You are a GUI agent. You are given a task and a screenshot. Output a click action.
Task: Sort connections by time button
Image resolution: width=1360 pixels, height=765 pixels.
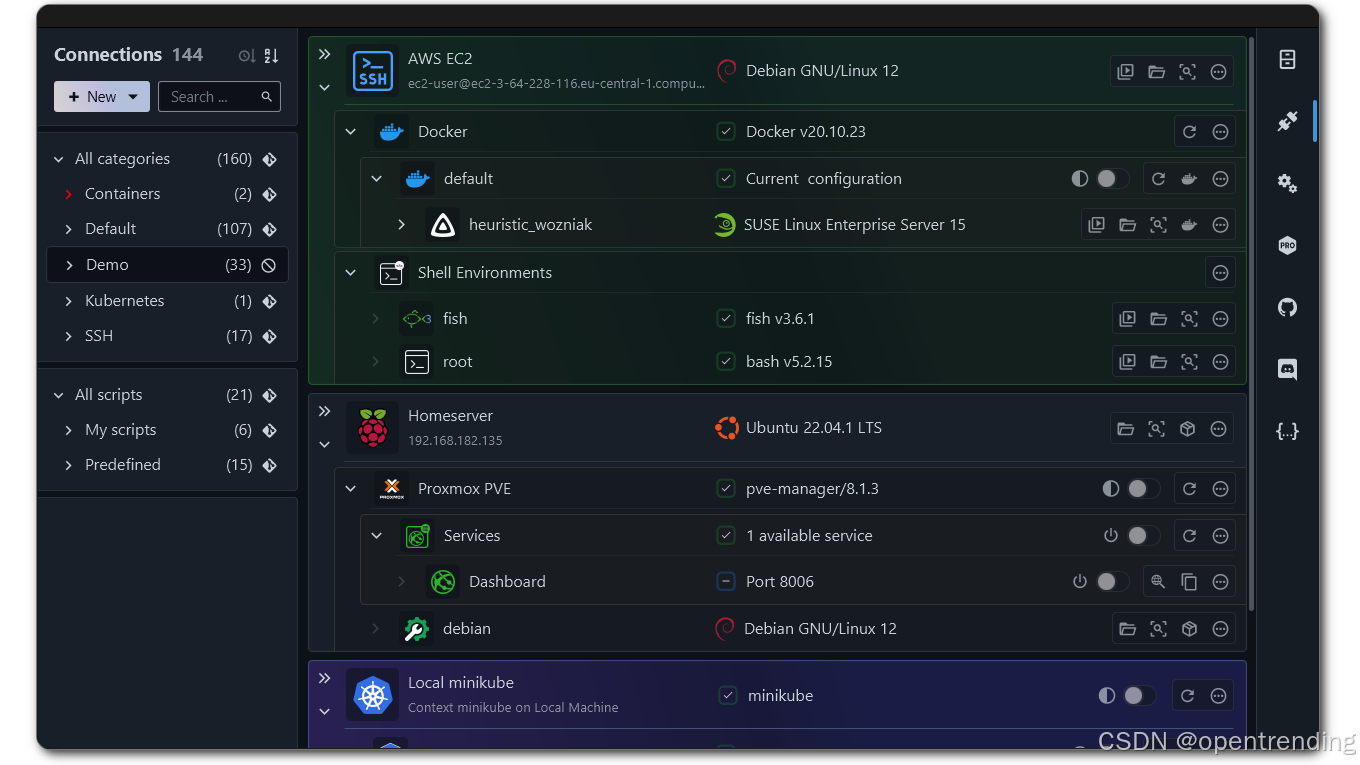click(247, 56)
